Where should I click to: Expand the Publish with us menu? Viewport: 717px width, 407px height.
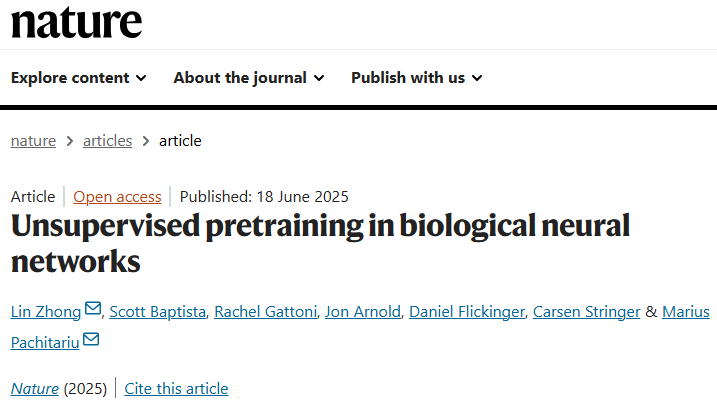(x=417, y=78)
